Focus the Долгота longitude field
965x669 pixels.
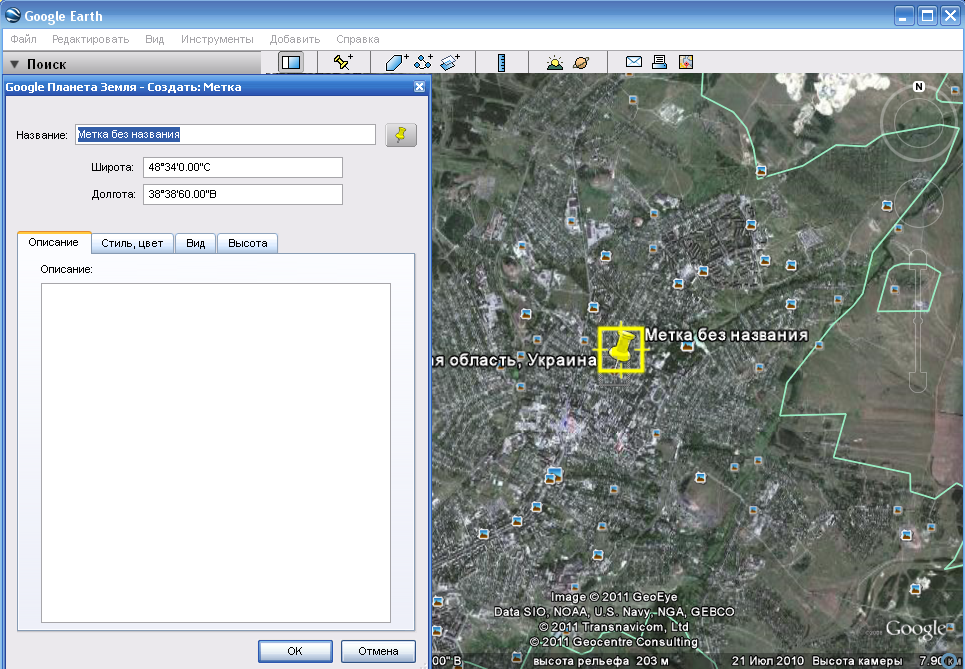(x=242, y=194)
